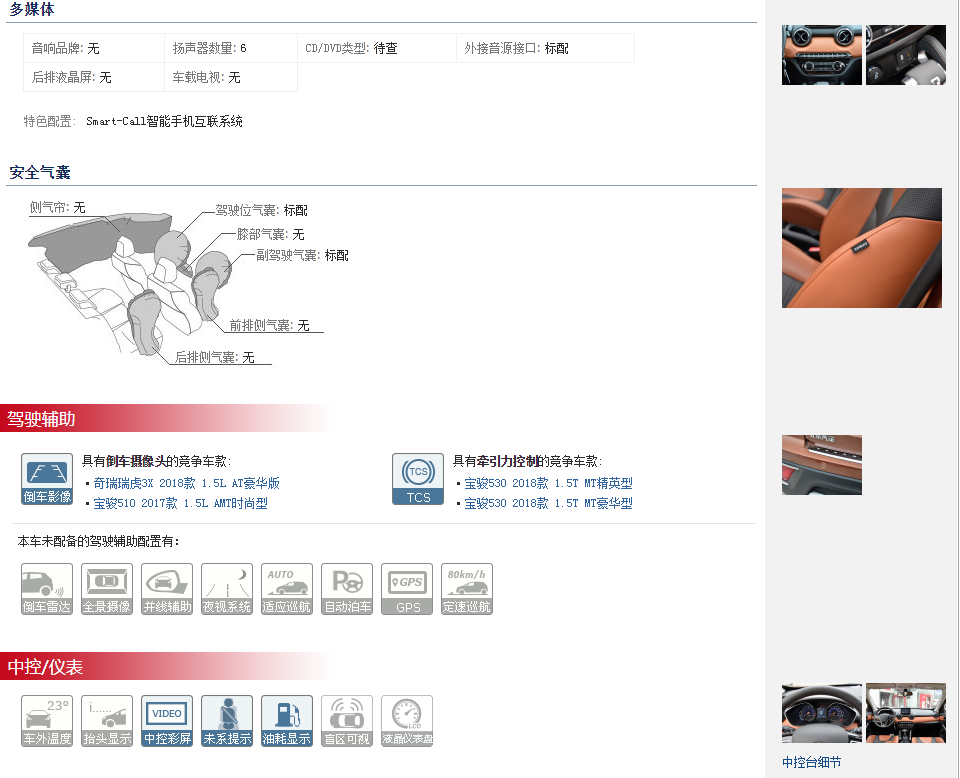Click the 全景摄像 panoramic camera icon
The width and height of the screenshot is (960, 778).
pos(107,589)
